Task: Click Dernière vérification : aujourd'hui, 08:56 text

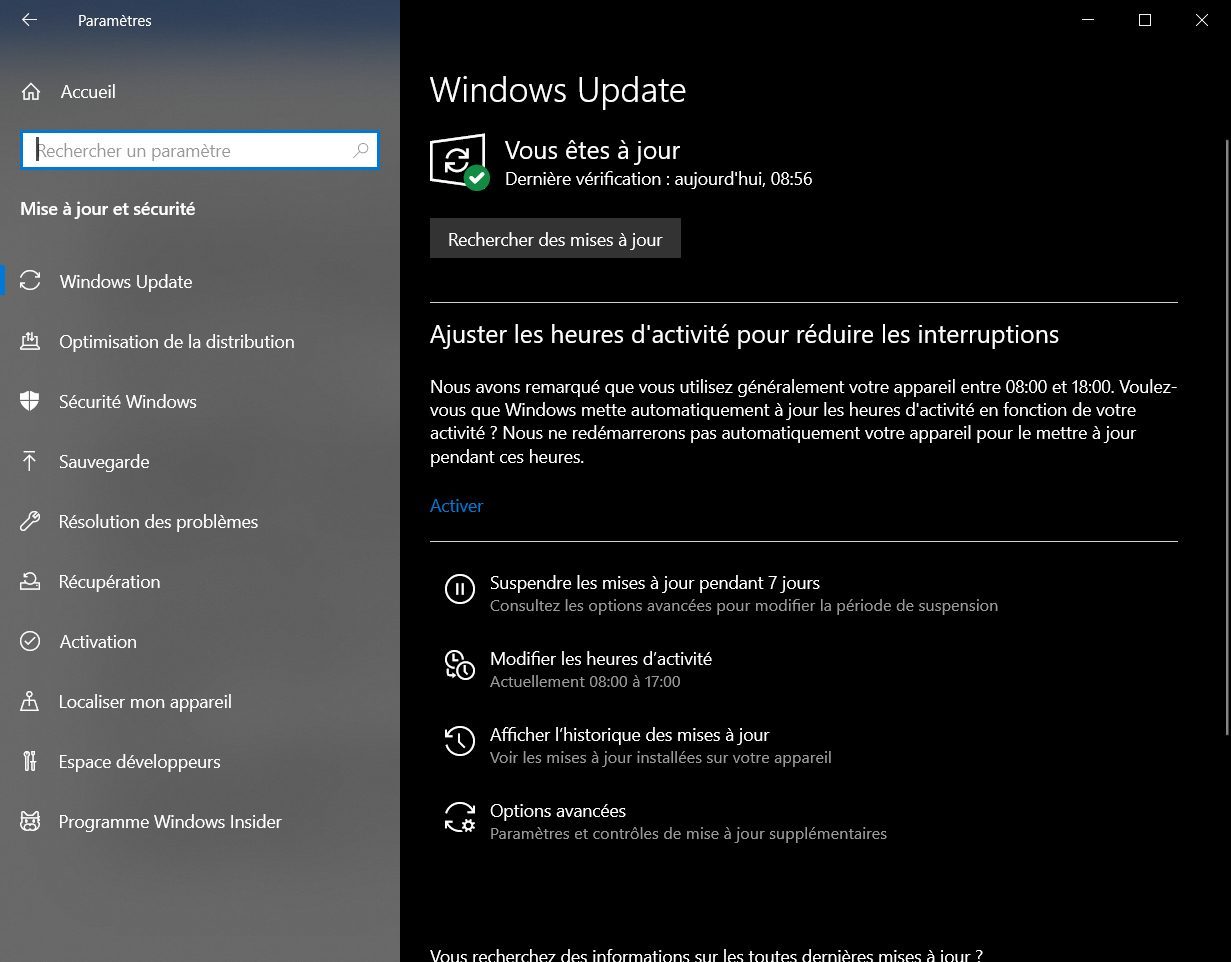Action: (x=658, y=180)
